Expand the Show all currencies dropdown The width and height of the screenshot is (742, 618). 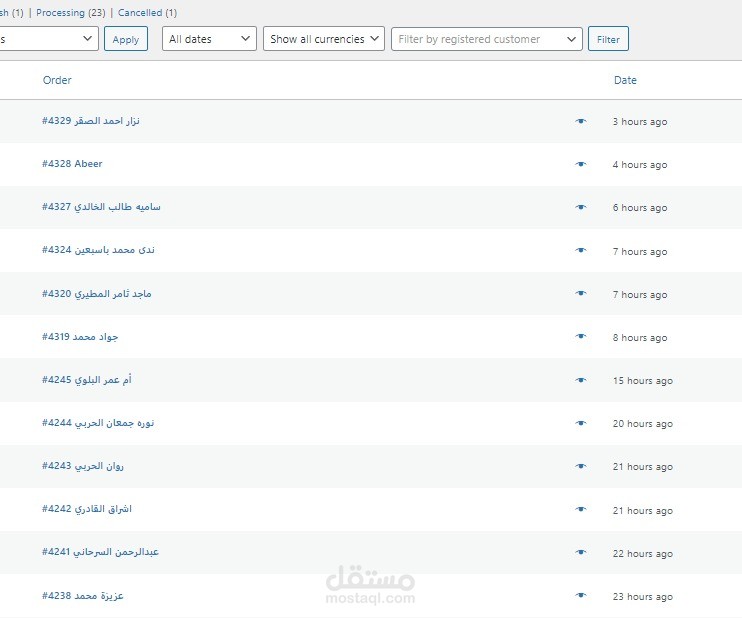click(324, 39)
